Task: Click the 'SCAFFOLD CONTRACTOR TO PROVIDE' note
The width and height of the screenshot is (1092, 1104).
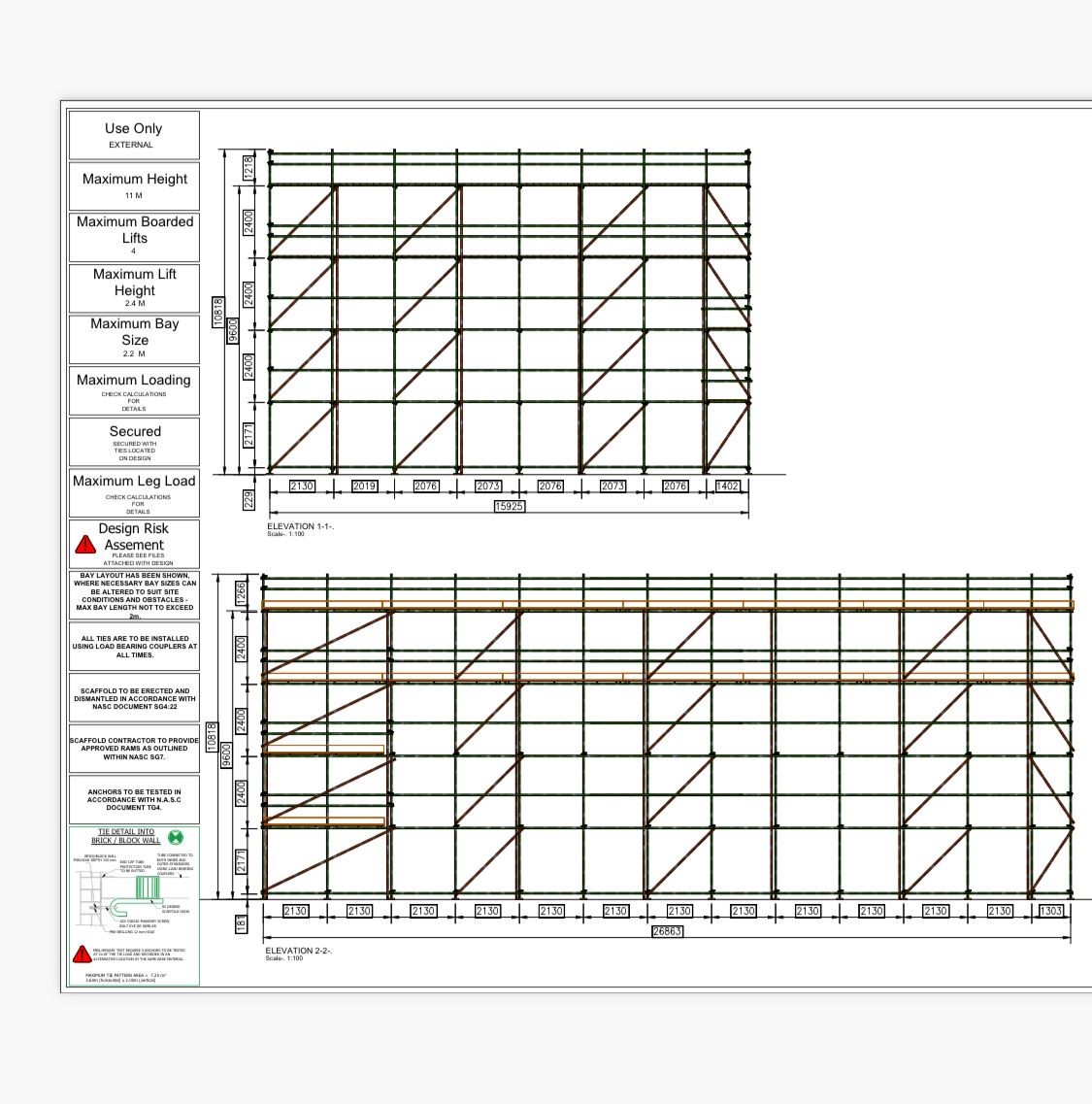Action: coord(134,749)
